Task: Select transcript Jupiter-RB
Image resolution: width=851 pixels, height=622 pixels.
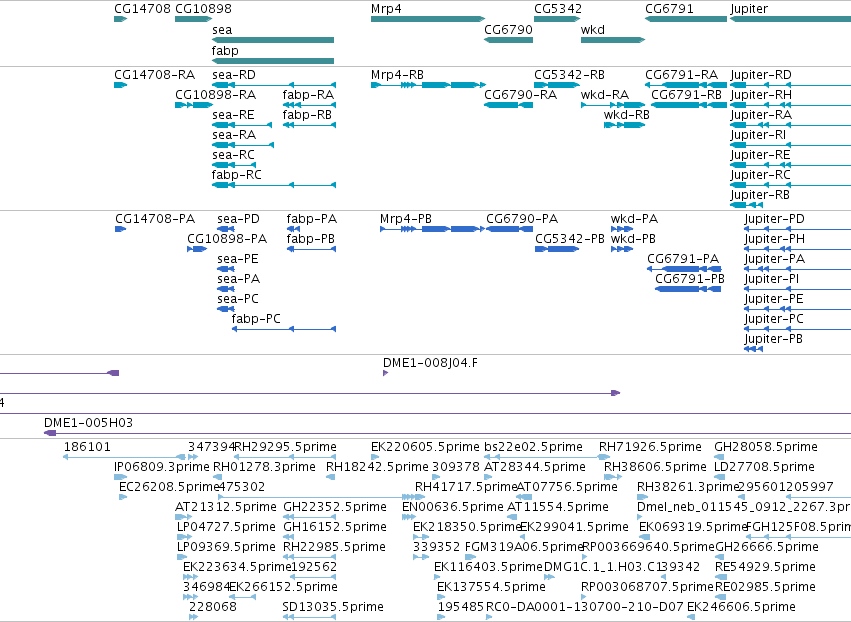Action: (x=746, y=205)
